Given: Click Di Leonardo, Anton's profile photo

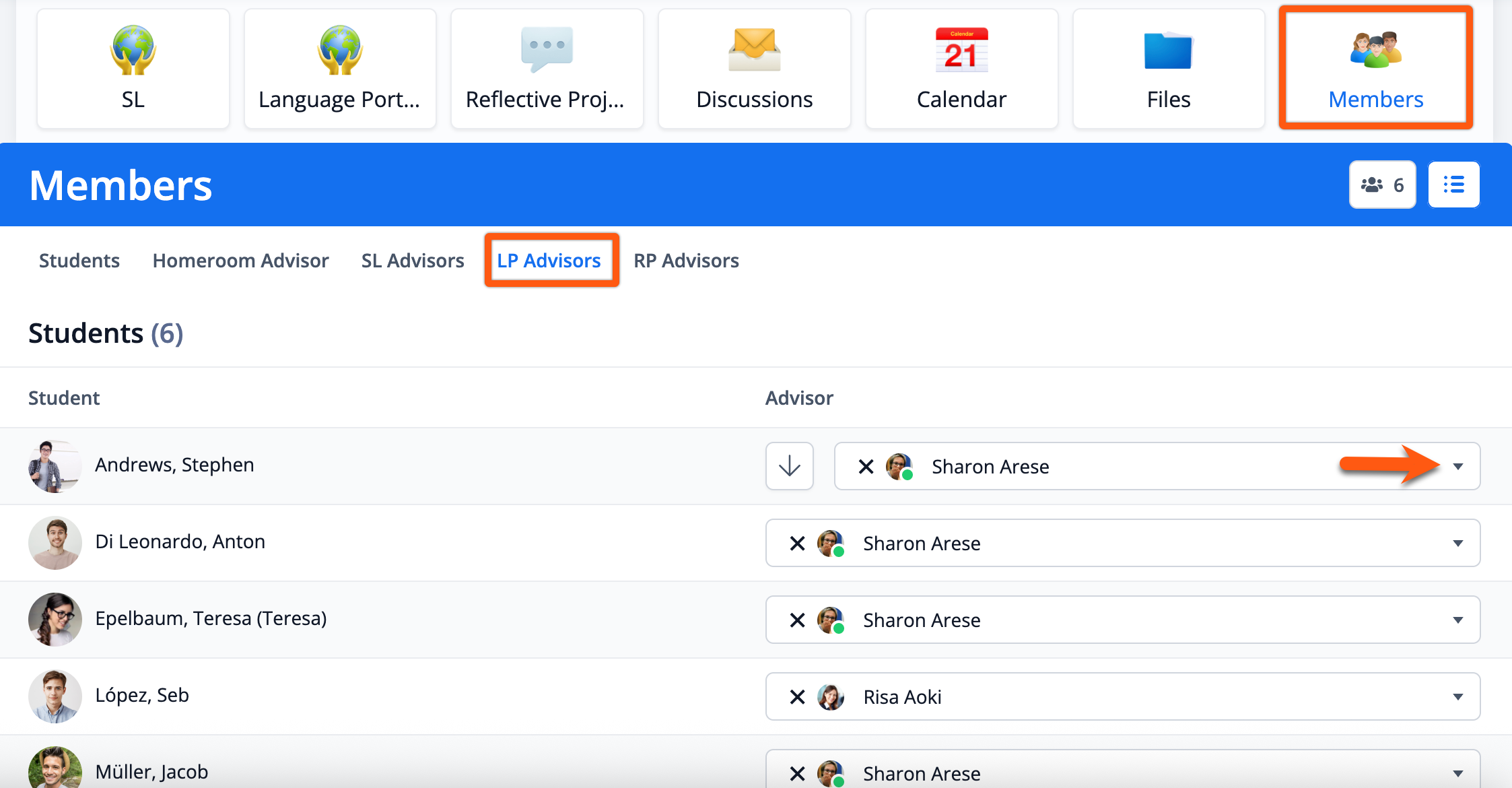Looking at the screenshot, I should tap(55, 543).
